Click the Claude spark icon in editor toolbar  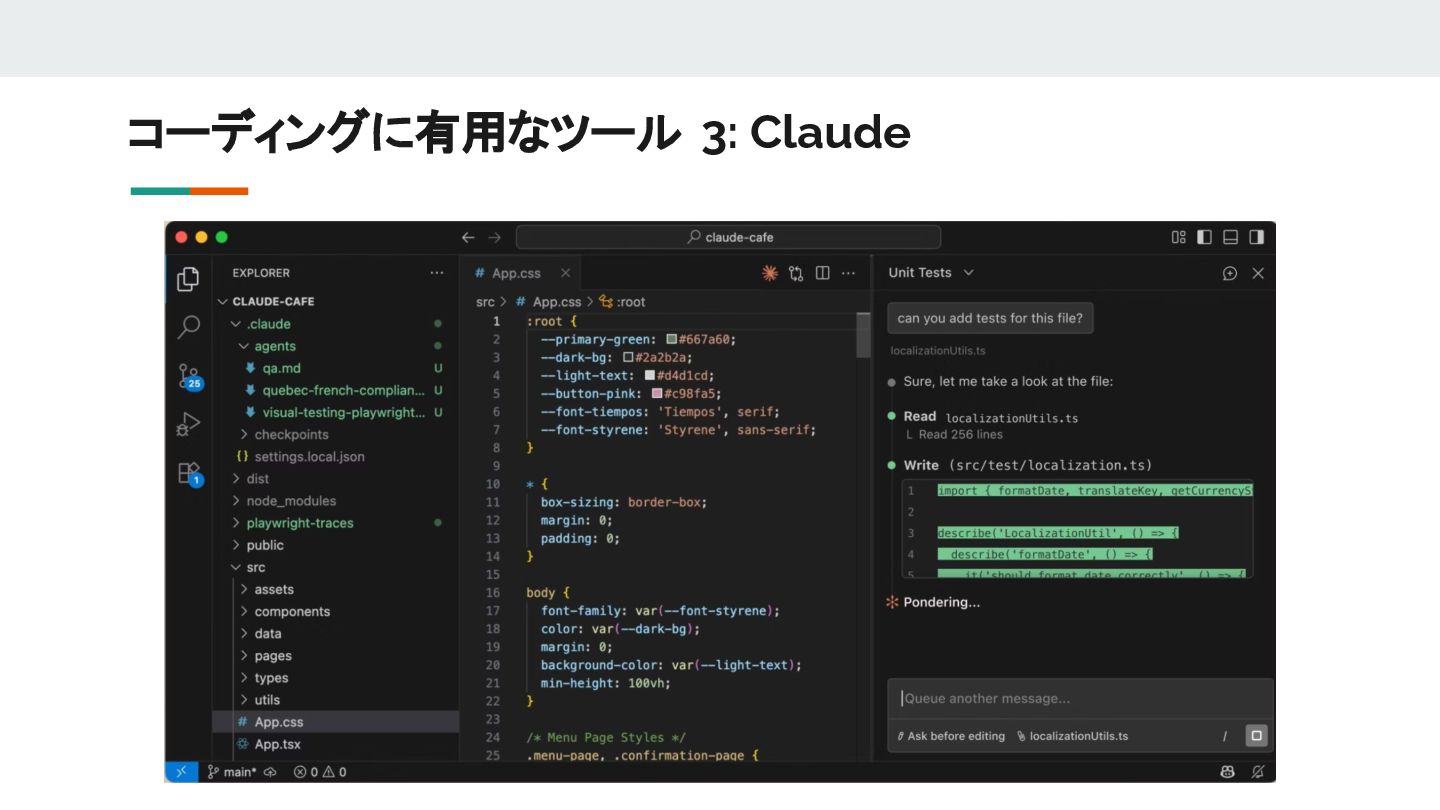click(770, 273)
